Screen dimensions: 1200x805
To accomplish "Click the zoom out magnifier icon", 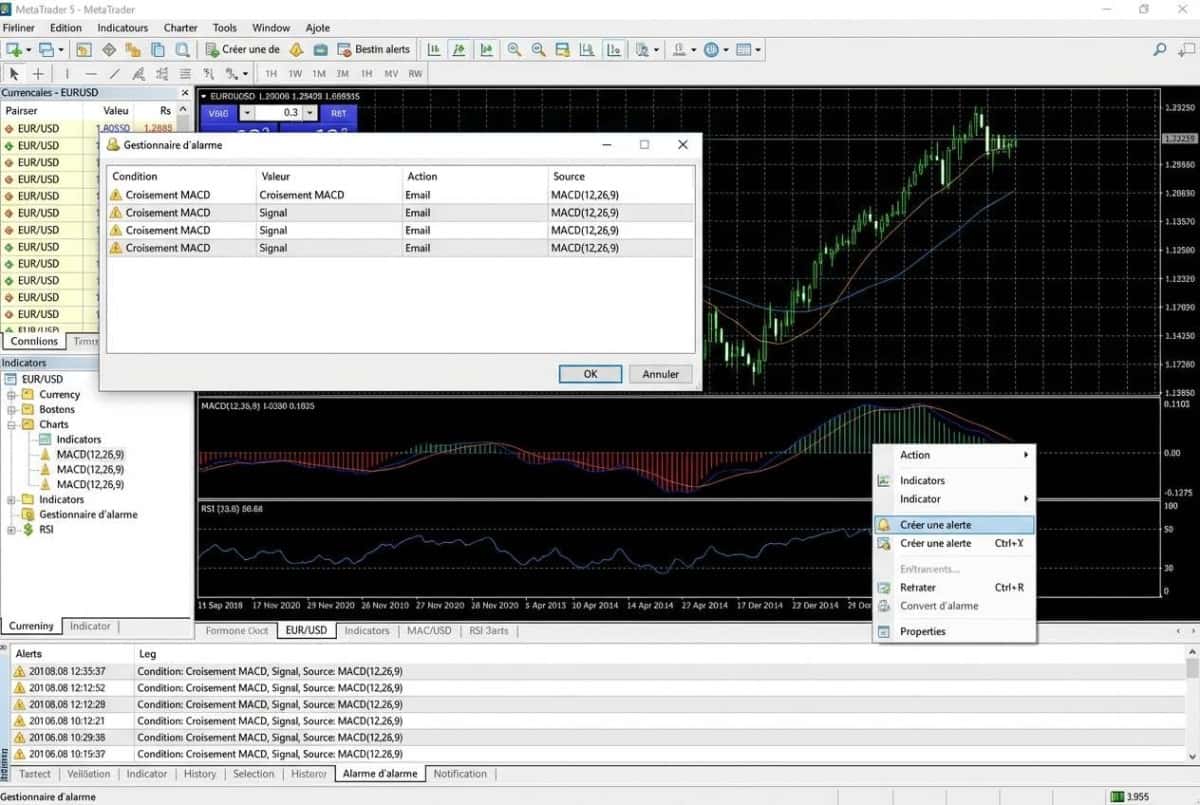I will (538, 49).
